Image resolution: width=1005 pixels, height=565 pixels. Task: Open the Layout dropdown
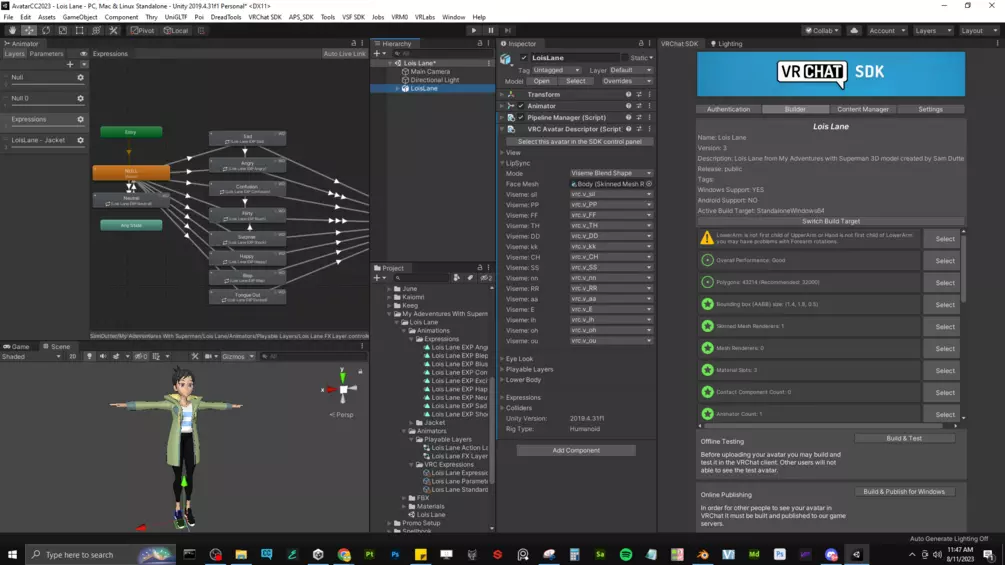pos(977,31)
